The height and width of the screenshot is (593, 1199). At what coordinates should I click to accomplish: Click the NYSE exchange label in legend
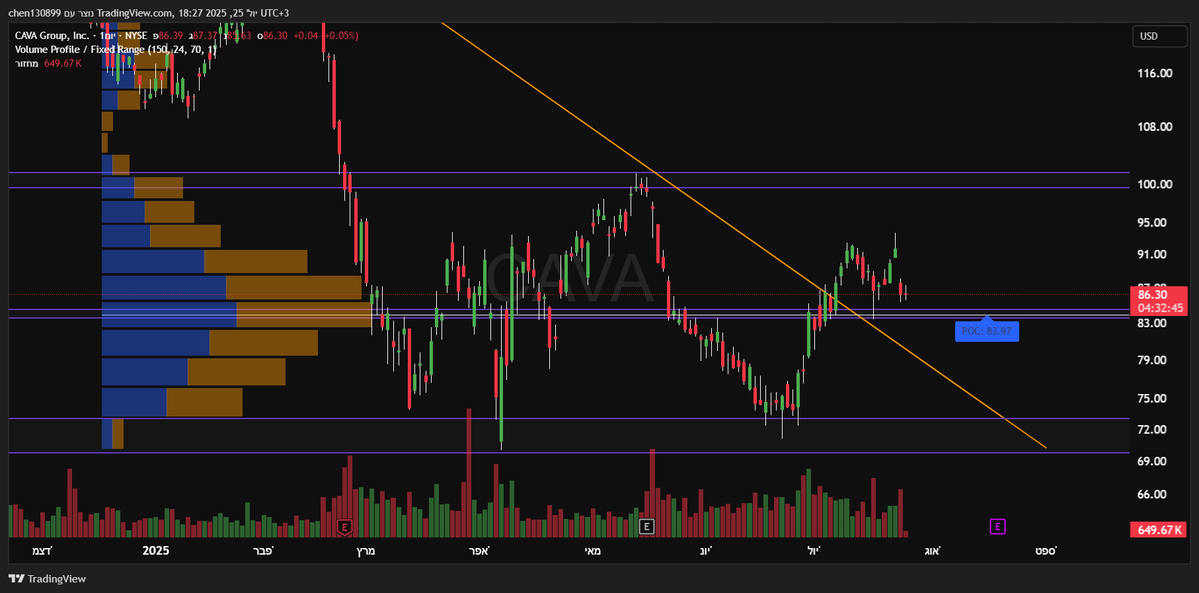pos(138,36)
